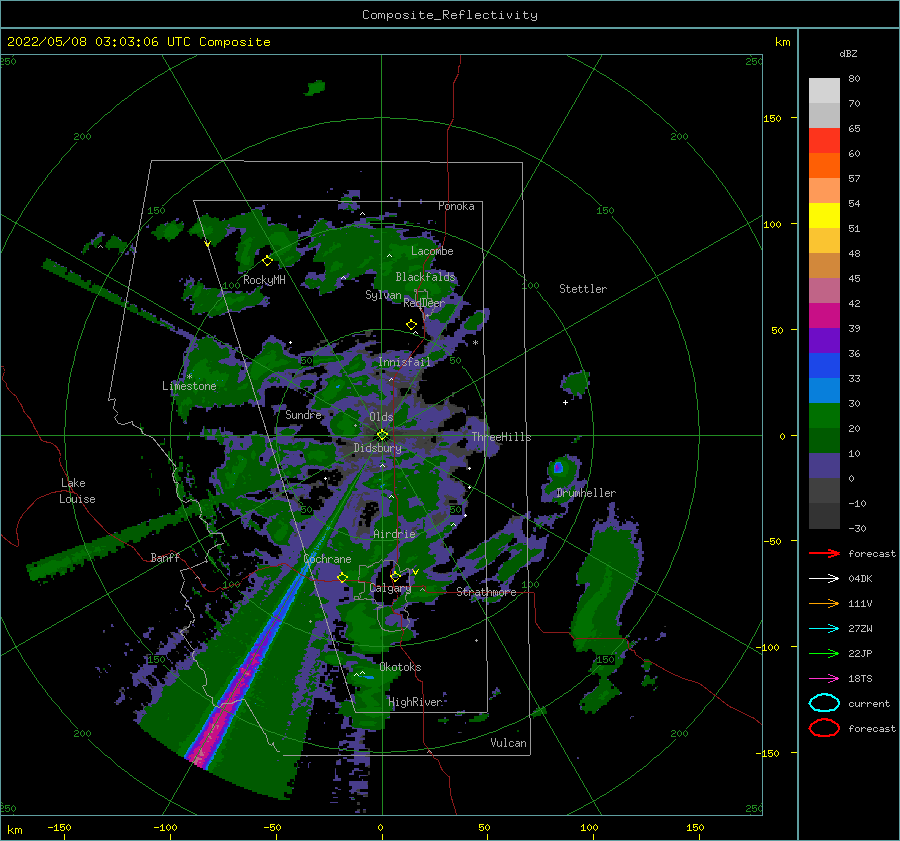Click the RockyMH label

coord(264,280)
